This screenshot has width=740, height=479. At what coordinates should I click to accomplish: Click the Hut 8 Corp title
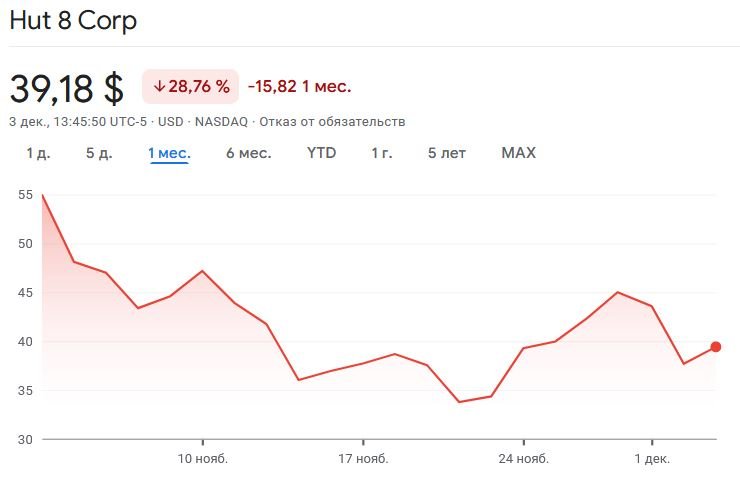pos(73,21)
